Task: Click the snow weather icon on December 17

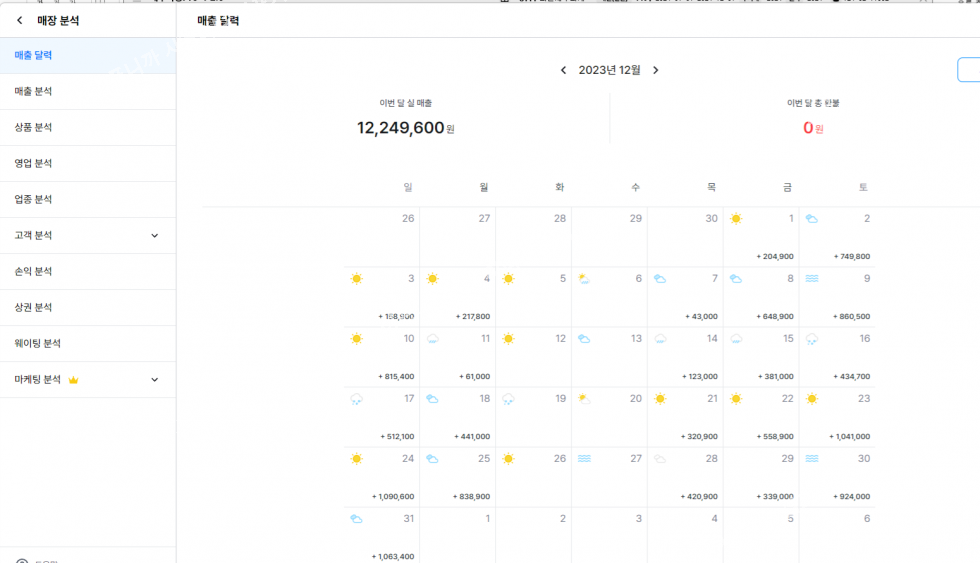Action: click(x=356, y=399)
